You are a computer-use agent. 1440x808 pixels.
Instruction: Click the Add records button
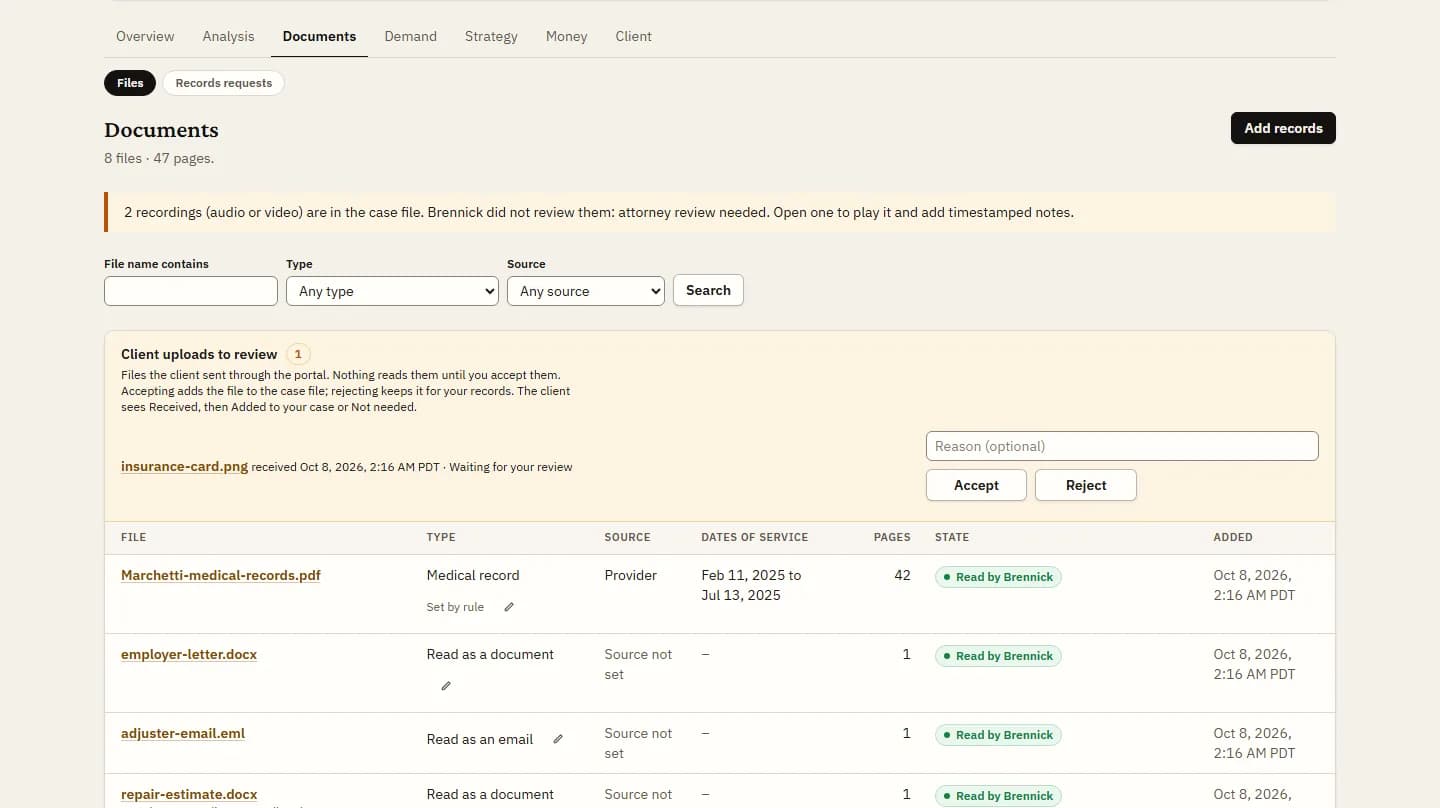[1283, 128]
